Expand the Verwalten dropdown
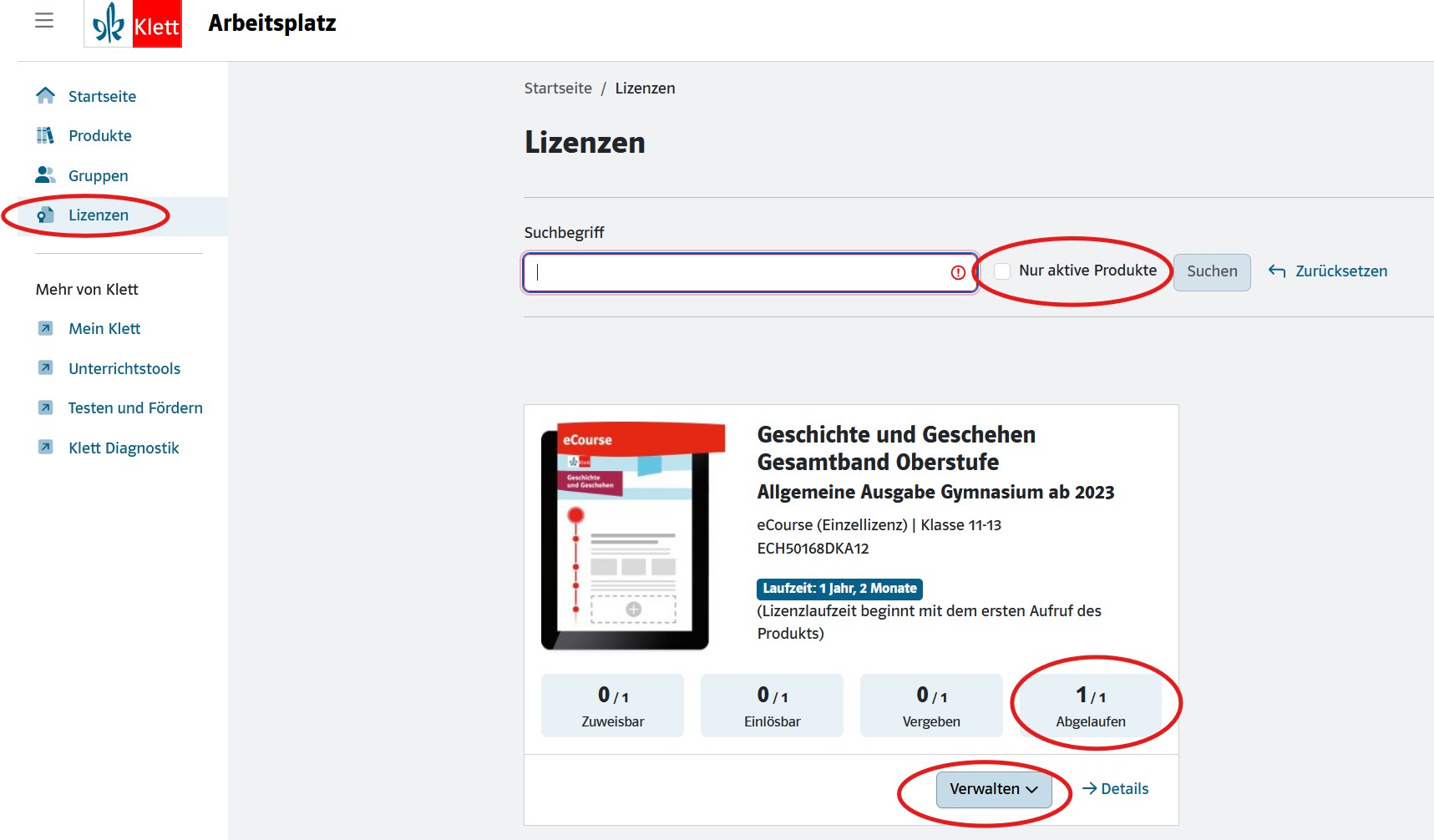Screen dimensions: 1434x840 point(993,789)
